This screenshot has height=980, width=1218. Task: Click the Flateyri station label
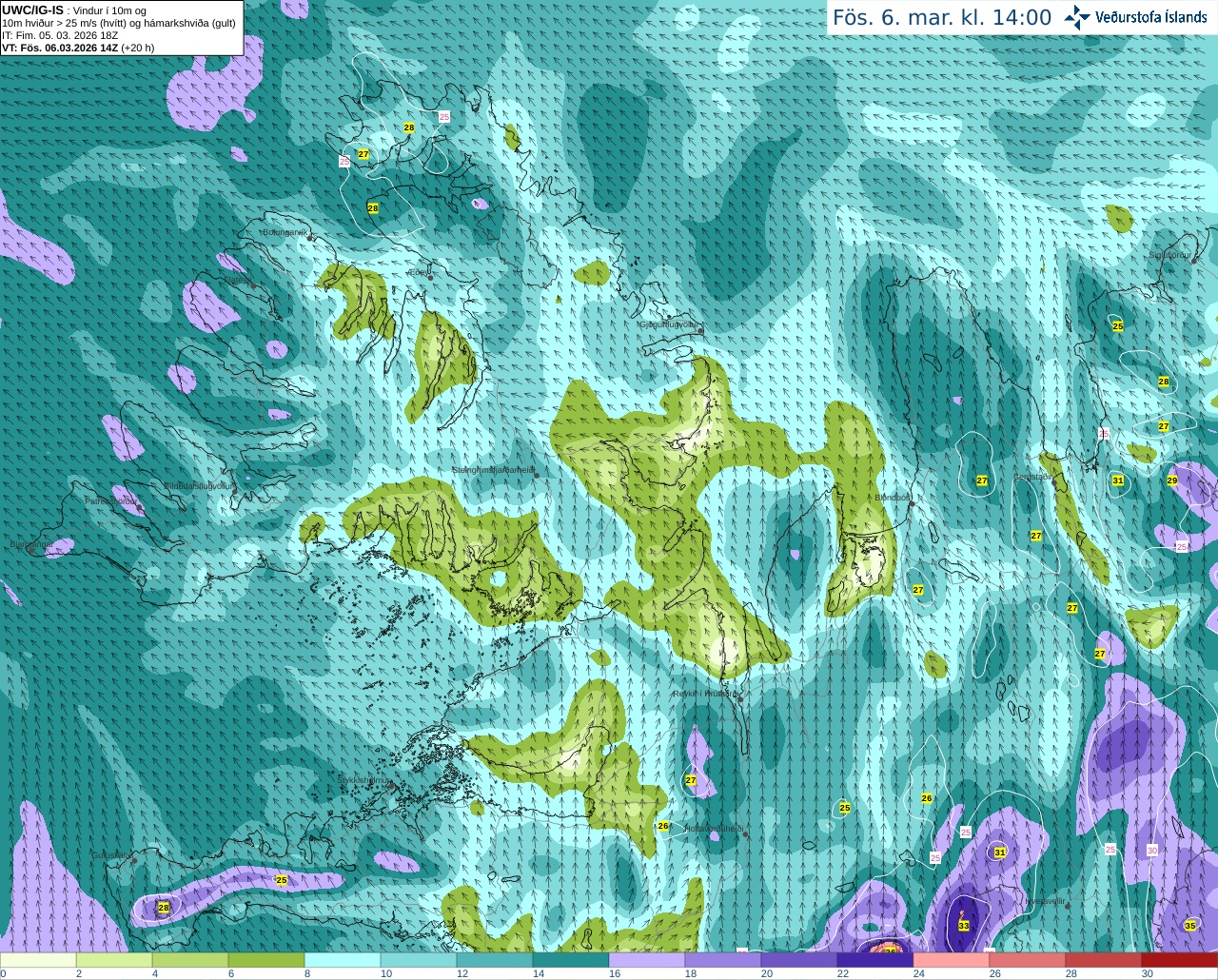tap(237, 280)
